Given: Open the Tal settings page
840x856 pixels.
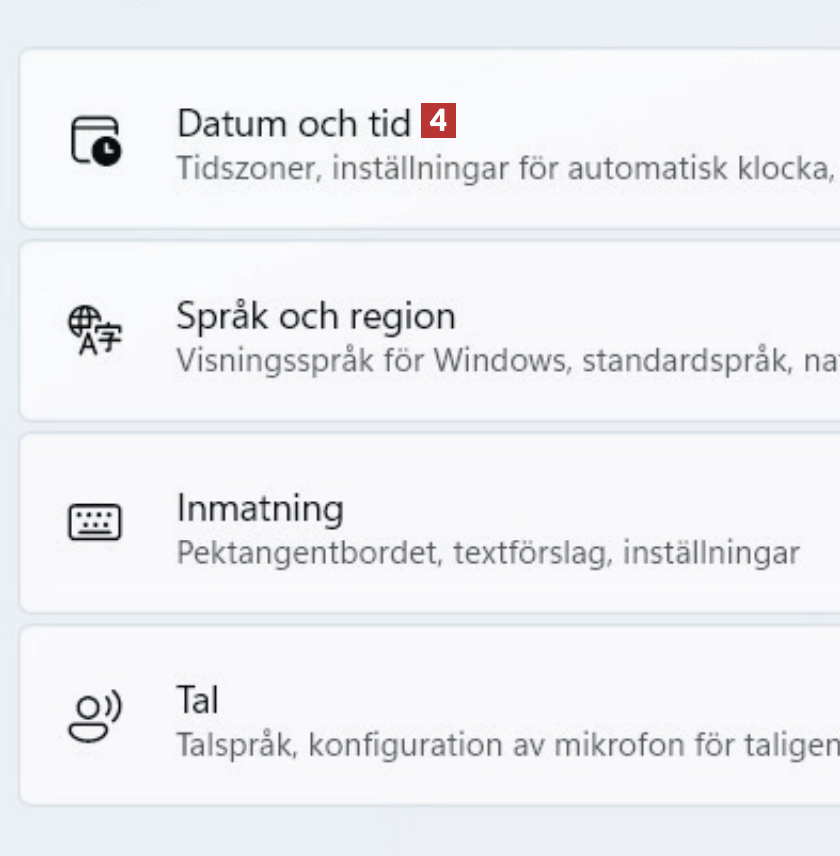Looking at the screenshot, I should point(197,700).
